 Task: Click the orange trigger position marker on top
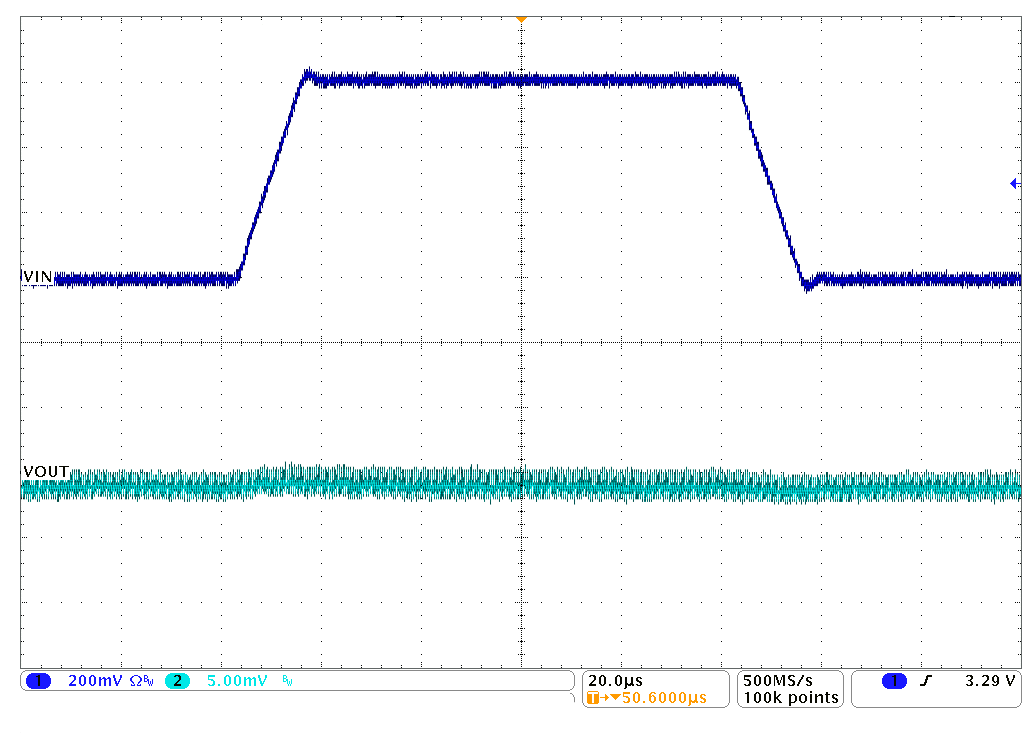click(x=520, y=18)
